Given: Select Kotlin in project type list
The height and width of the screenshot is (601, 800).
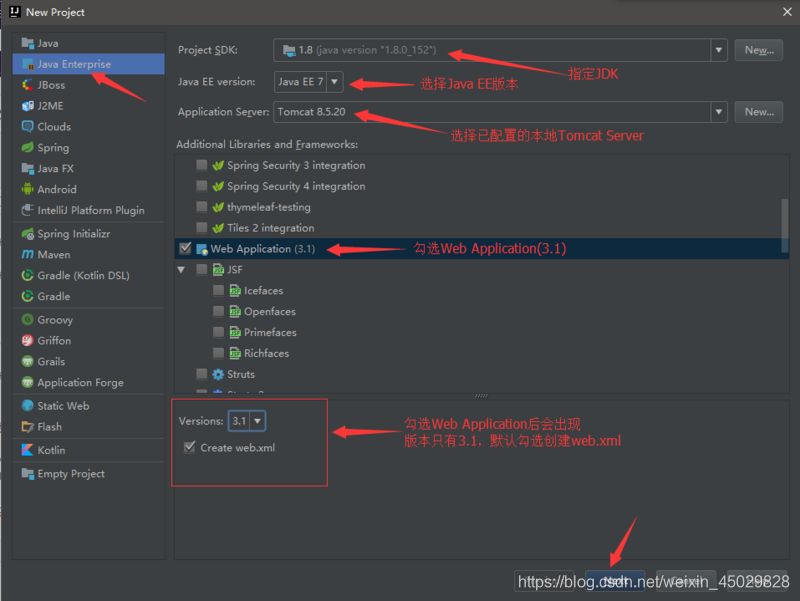Looking at the screenshot, I should point(89,450).
